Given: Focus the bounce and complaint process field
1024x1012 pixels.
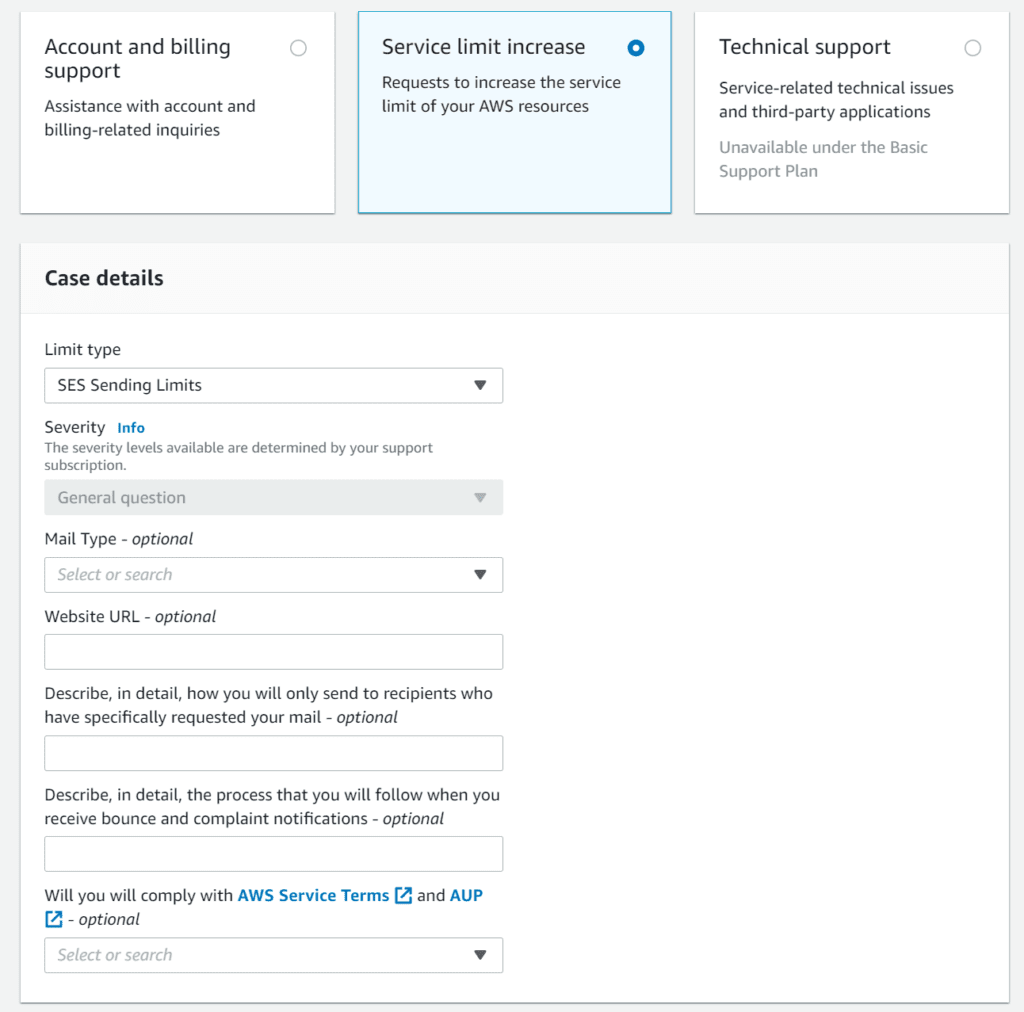Looking at the screenshot, I should [273, 854].
